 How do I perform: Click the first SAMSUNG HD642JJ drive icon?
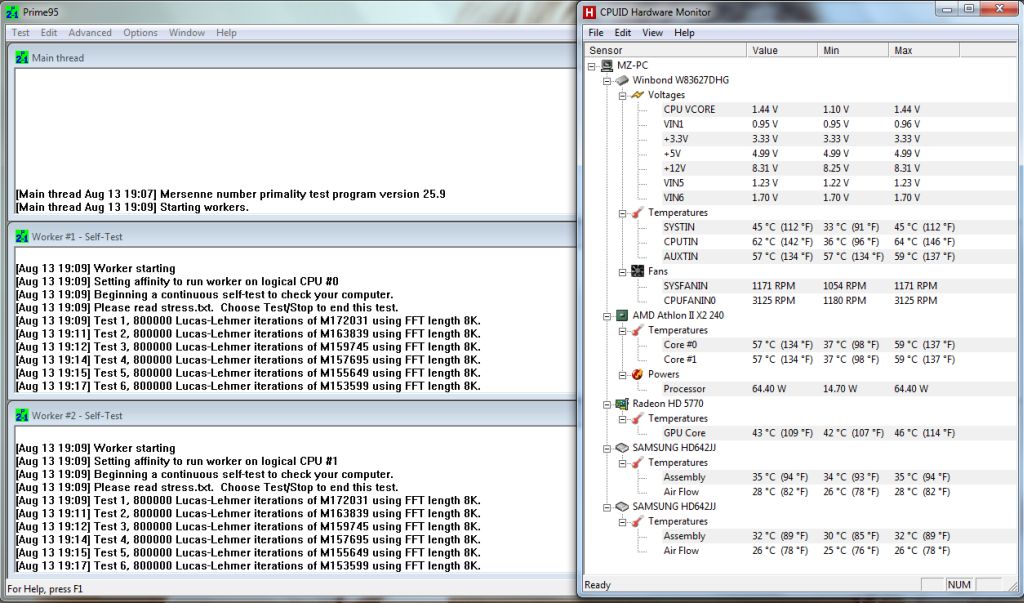click(622, 448)
